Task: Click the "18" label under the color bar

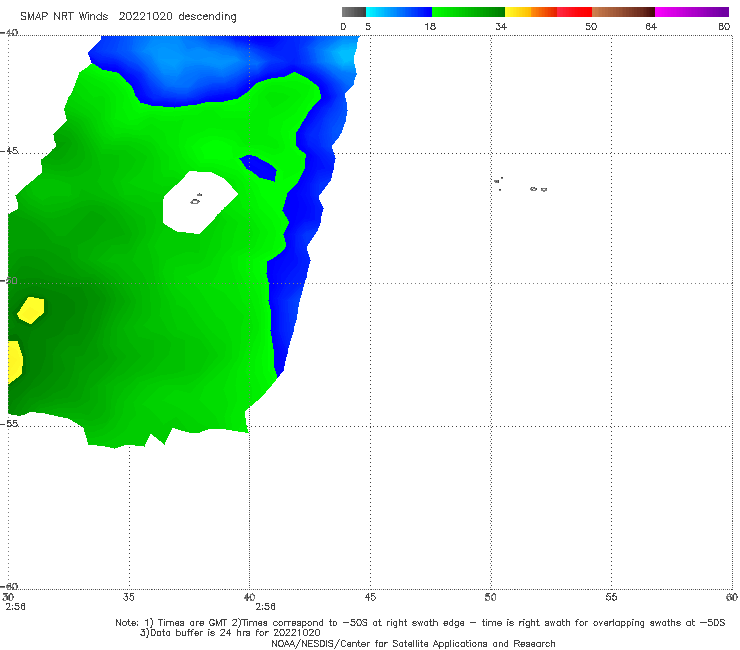Action: pyautogui.click(x=430, y=27)
